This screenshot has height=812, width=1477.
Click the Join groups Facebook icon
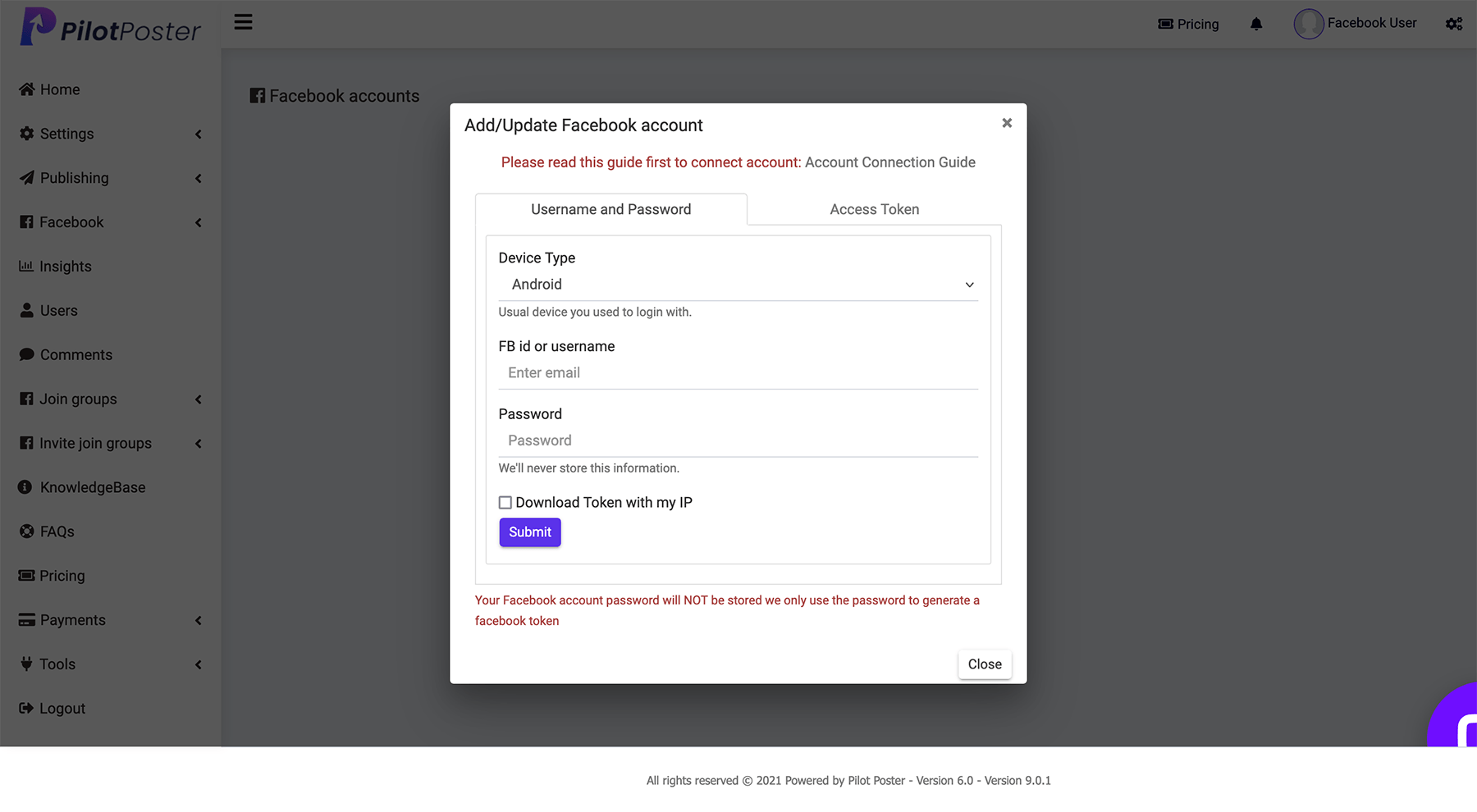pyautogui.click(x=26, y=399)
